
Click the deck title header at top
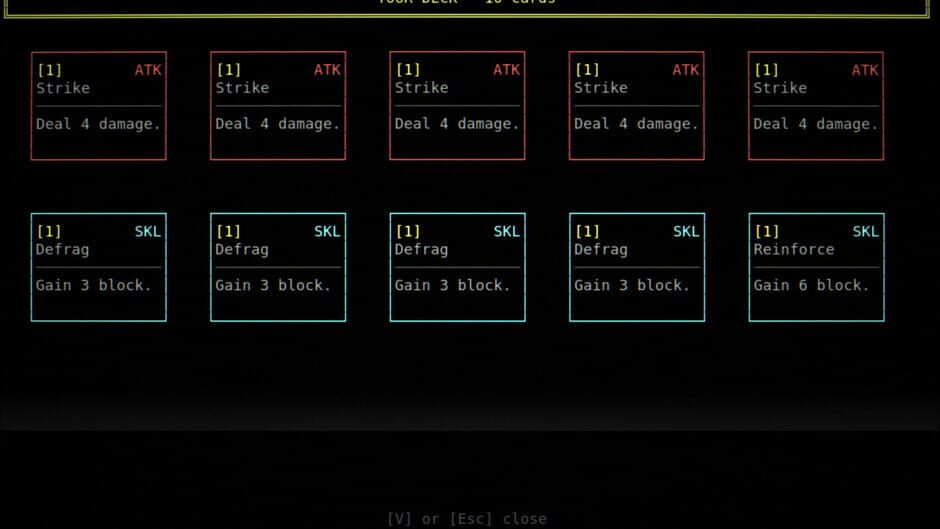466,2
